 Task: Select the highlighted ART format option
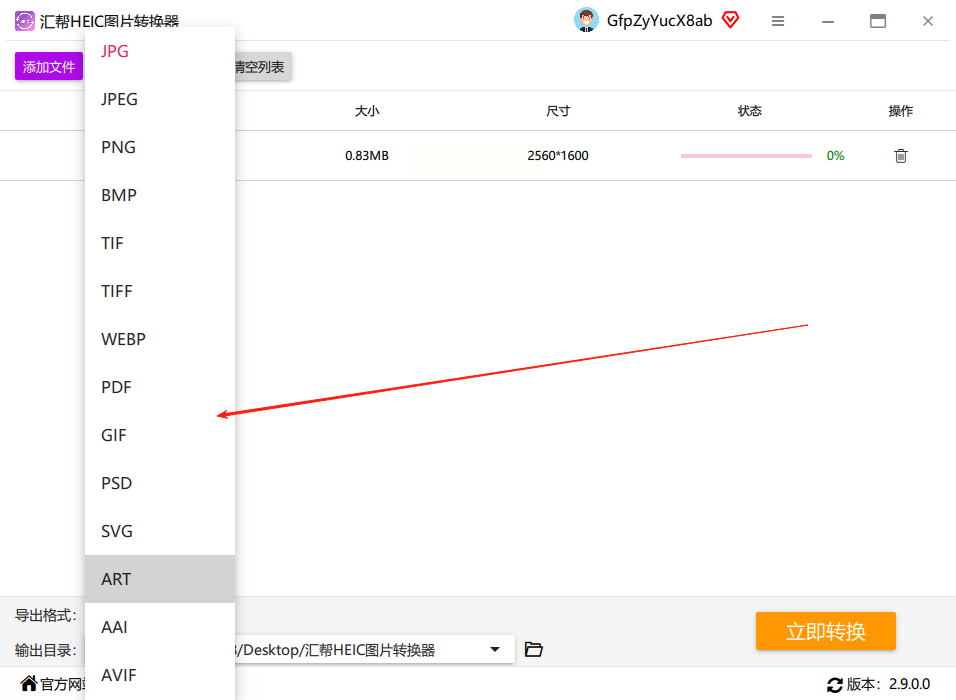pos(160,579)
